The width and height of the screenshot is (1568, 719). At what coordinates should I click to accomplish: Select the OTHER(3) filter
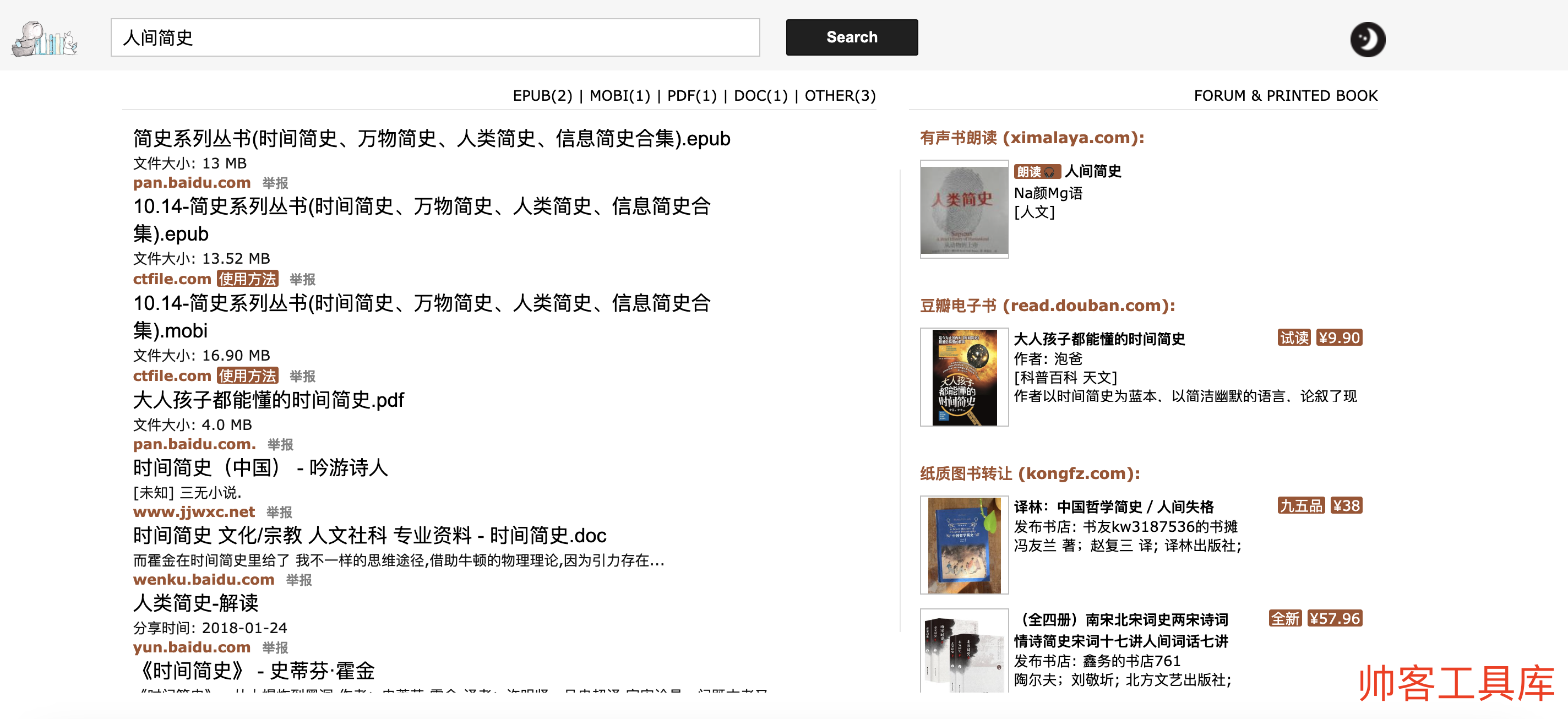840,96
